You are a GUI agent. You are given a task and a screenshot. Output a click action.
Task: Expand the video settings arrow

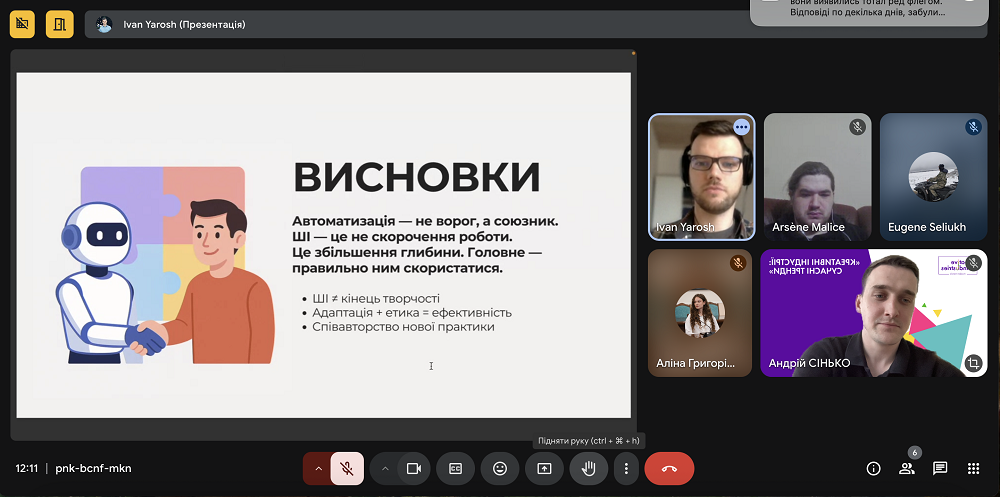pyautogui.click(x=384, y=468)
